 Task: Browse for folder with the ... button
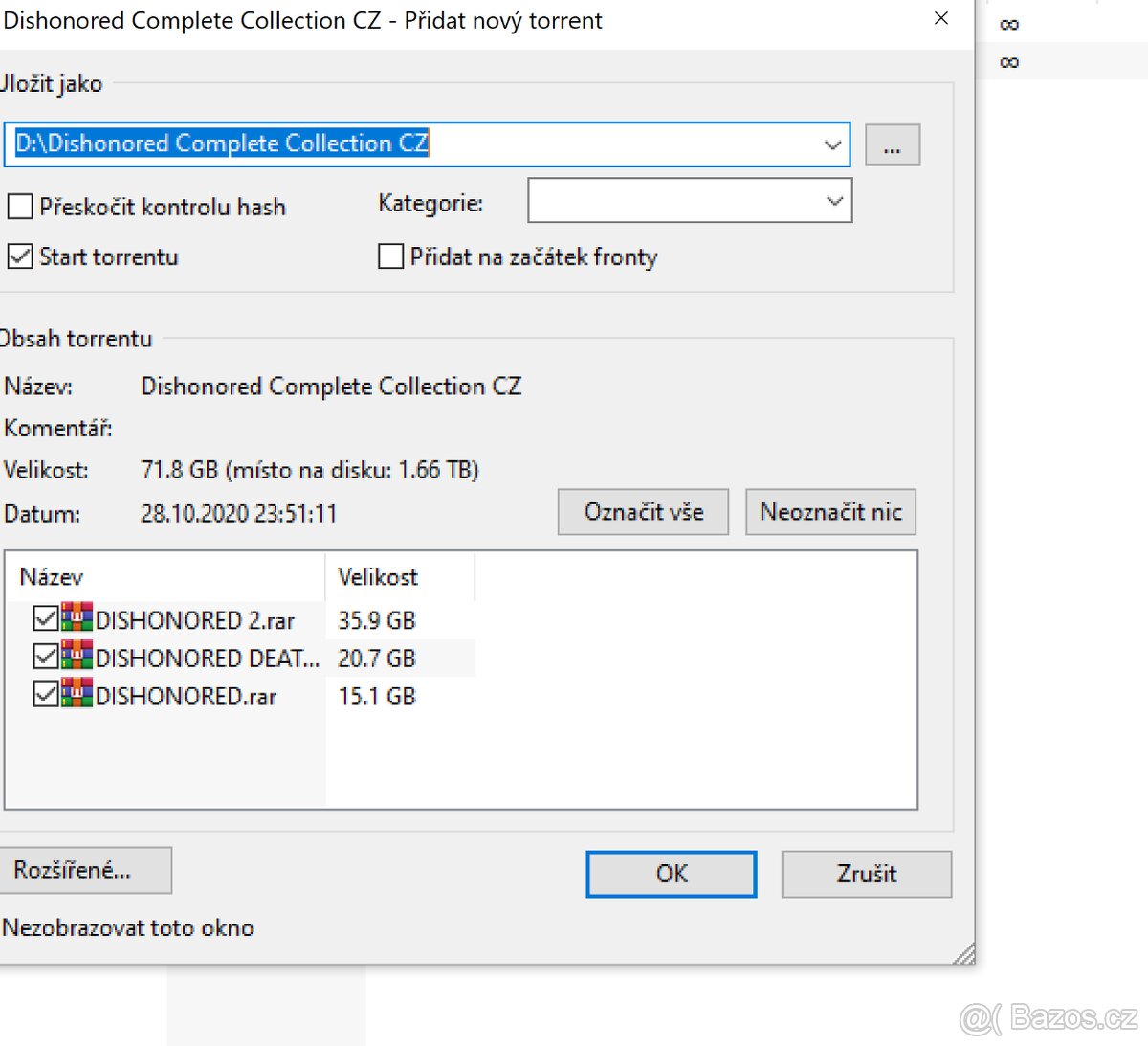pyautogui.click(x=893, y=145)
